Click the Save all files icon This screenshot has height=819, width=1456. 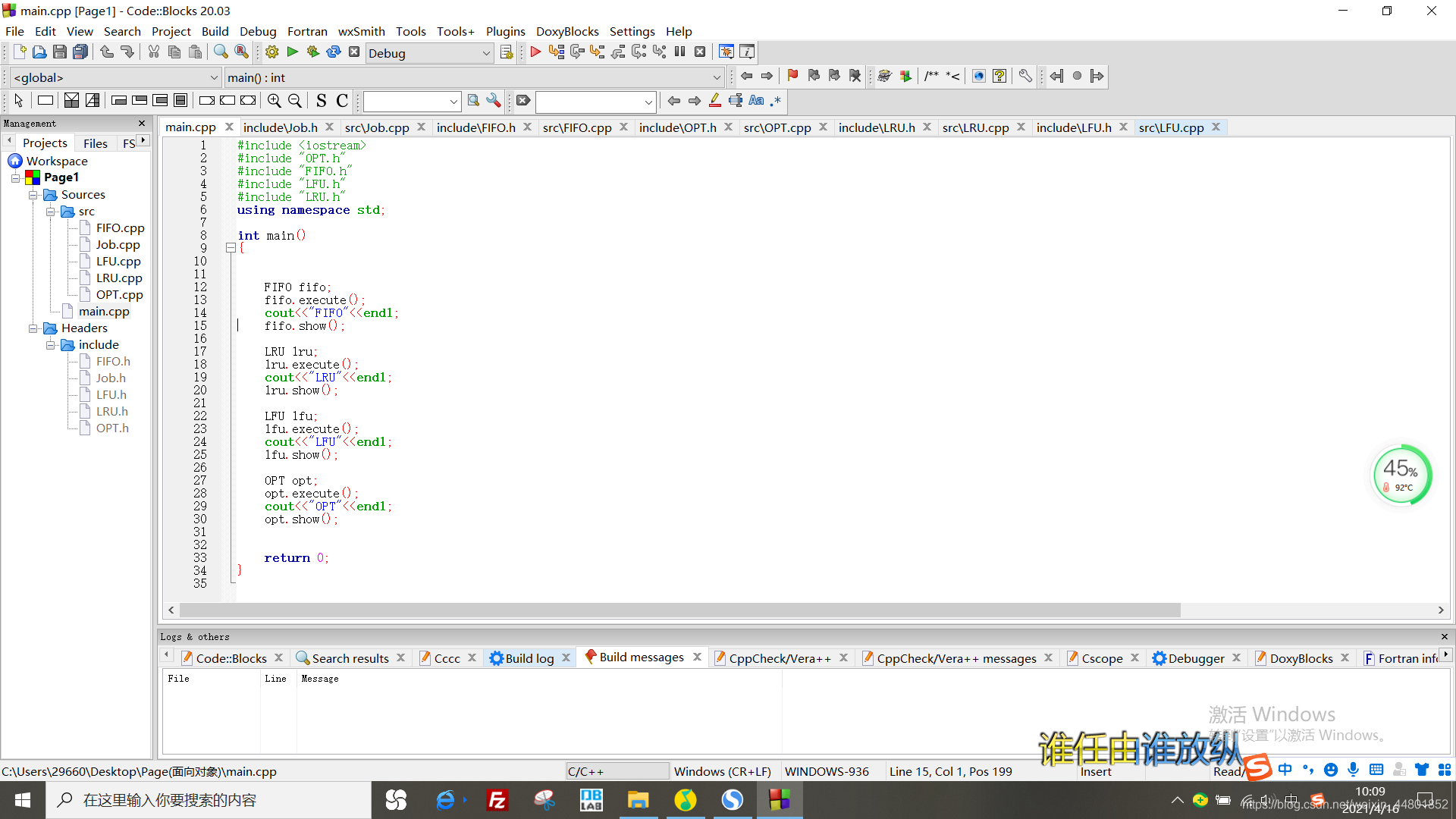80,52
